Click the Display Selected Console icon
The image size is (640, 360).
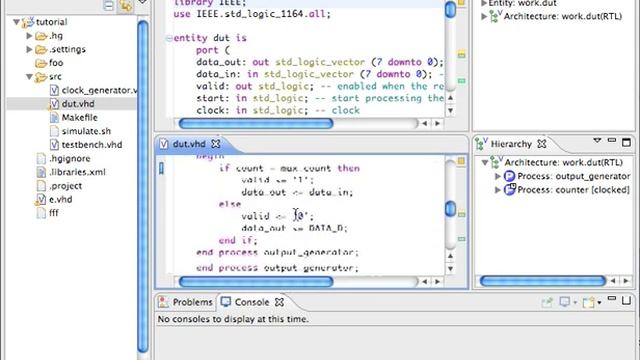click(564, 302)
